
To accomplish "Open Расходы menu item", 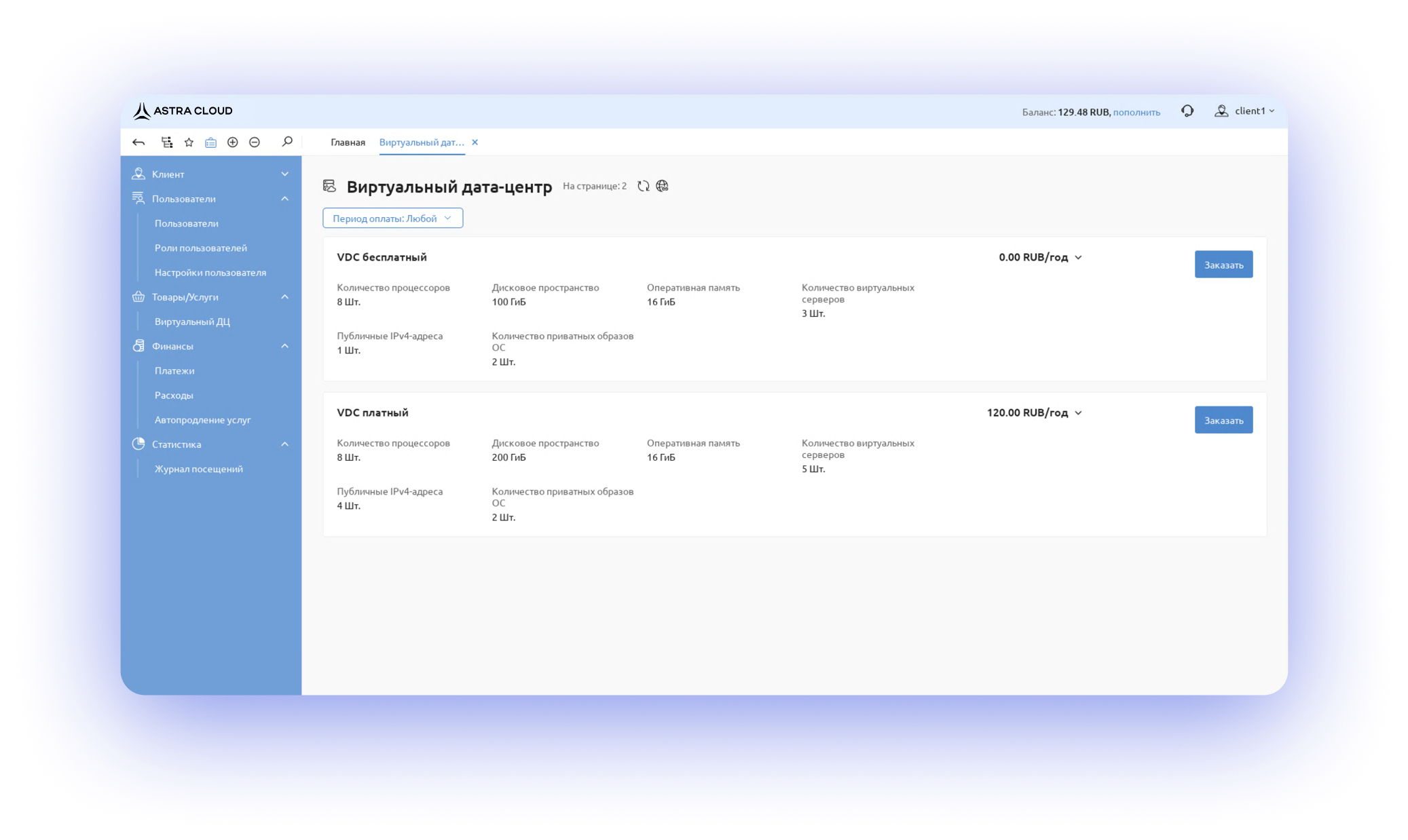I will 174,395.
